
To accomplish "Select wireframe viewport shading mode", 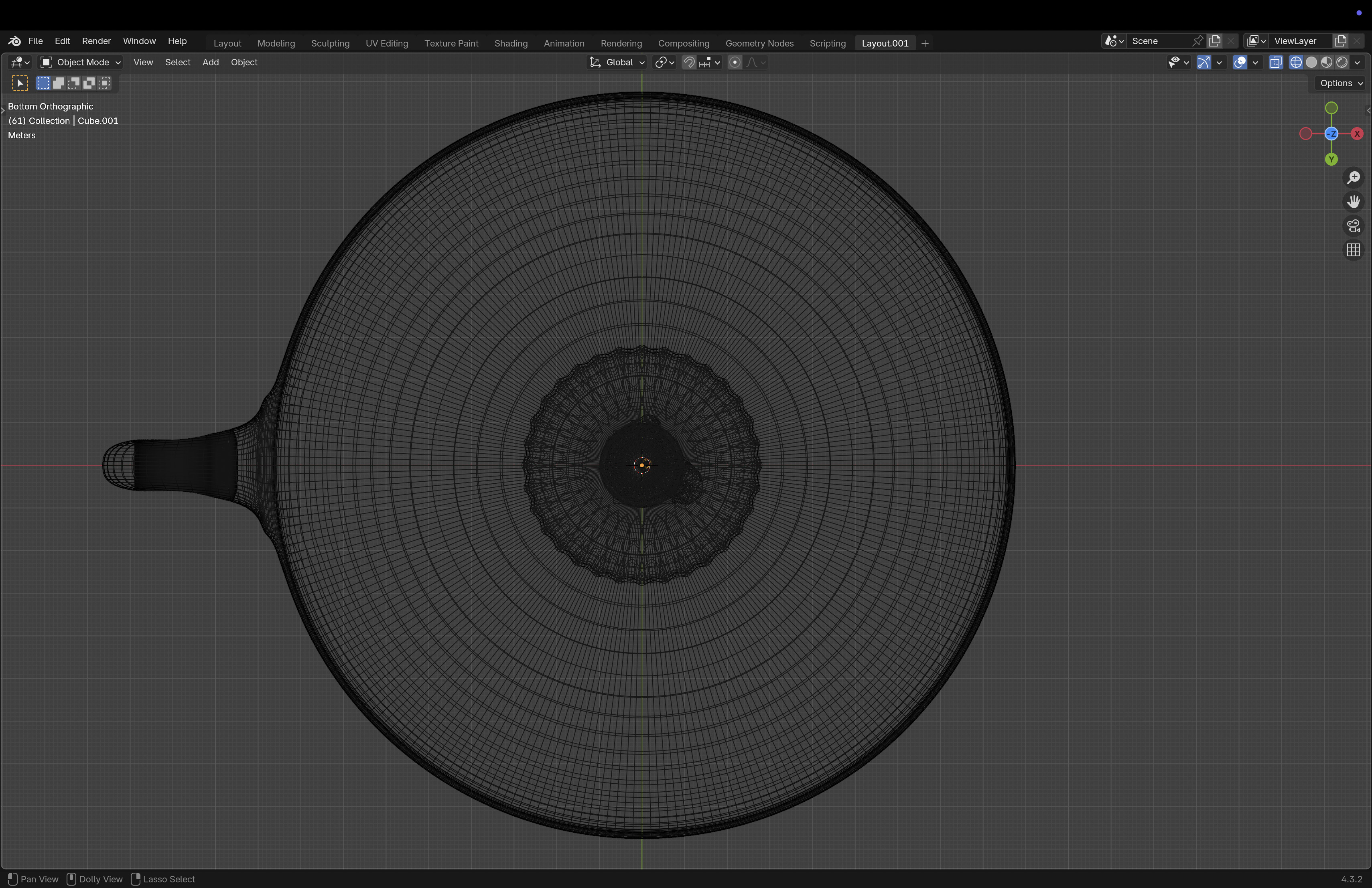I will pos(1296,62).
